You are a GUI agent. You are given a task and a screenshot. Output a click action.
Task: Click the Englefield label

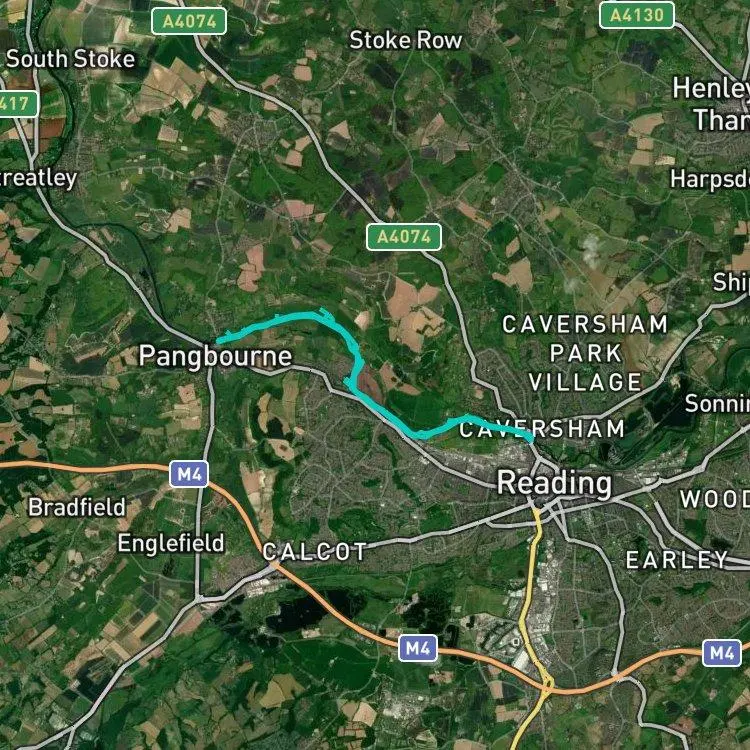171,543
